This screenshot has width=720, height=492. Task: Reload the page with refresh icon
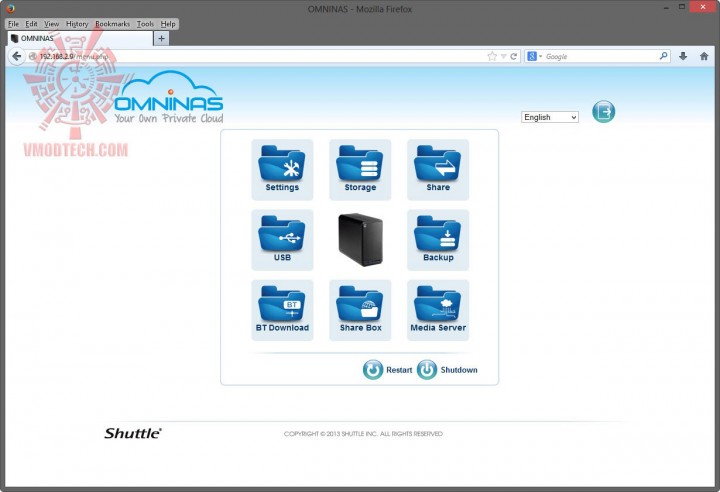click(514, 57)
